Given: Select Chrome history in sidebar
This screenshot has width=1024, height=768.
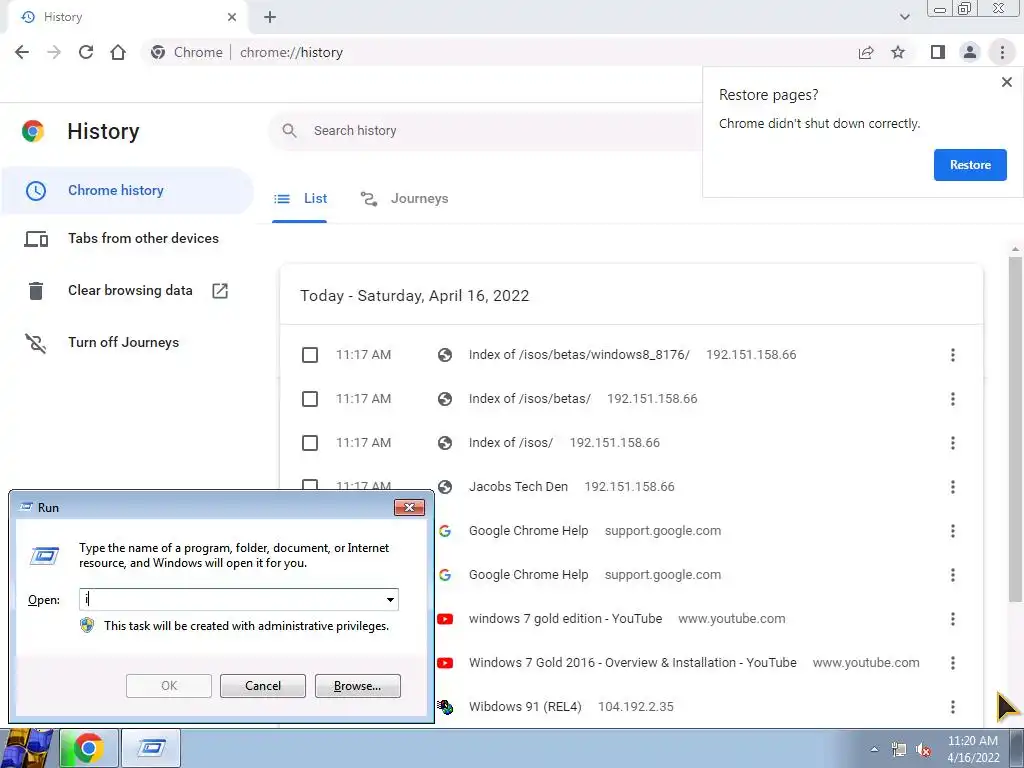Looking at the screenshot, I should click(127, 191).
